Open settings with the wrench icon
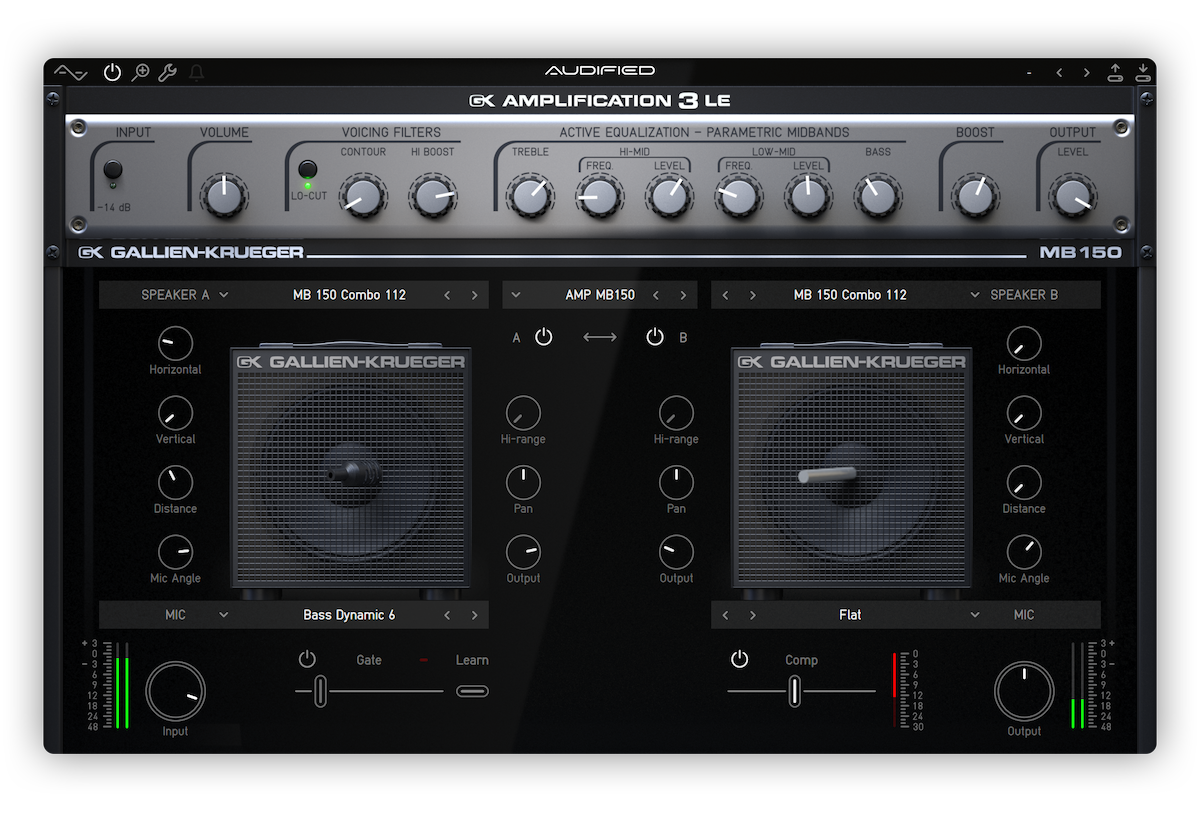 tap(168, 72)
